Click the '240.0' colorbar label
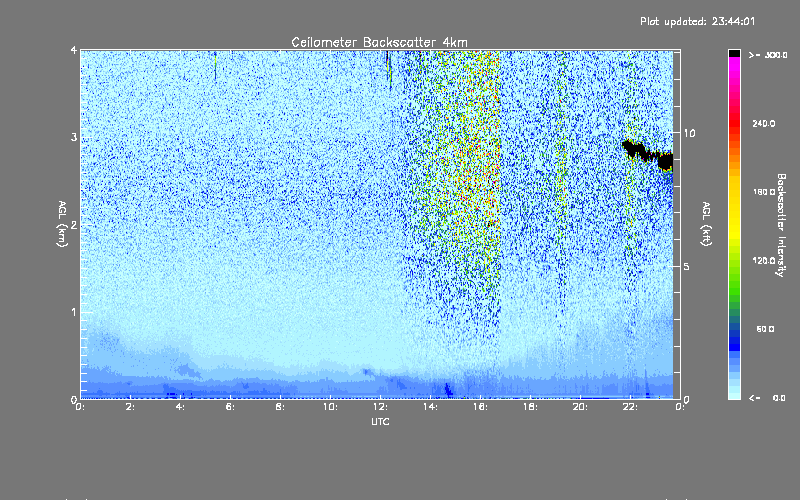The height and width of the screenshot is (500, 800). click(x=764, y=123)
